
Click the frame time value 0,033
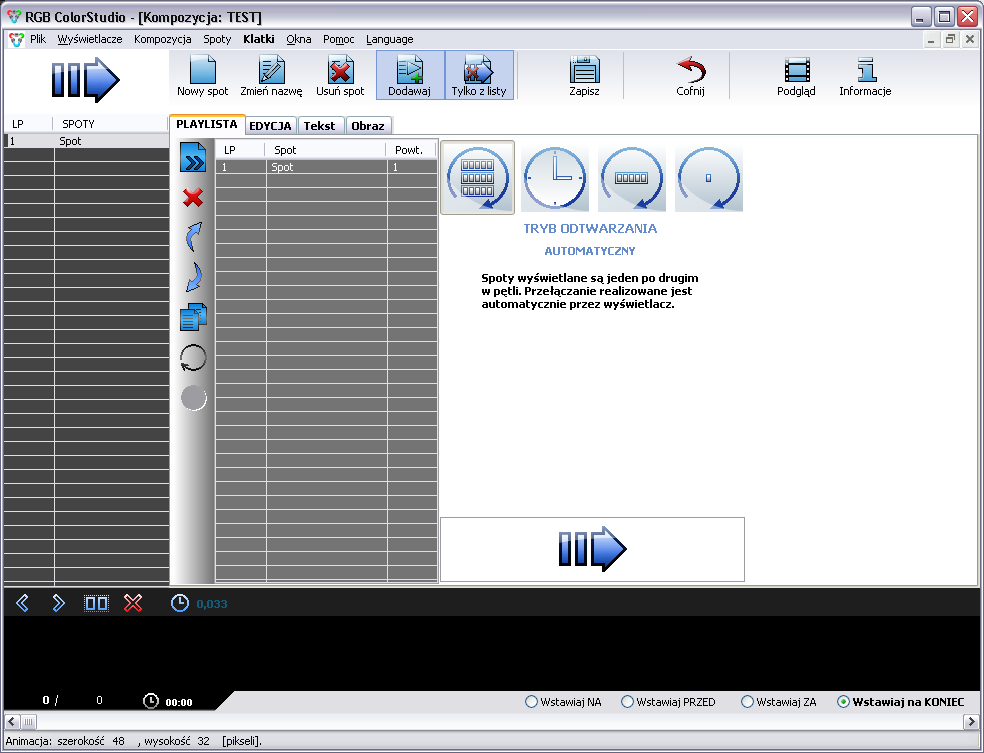point(212,604)
